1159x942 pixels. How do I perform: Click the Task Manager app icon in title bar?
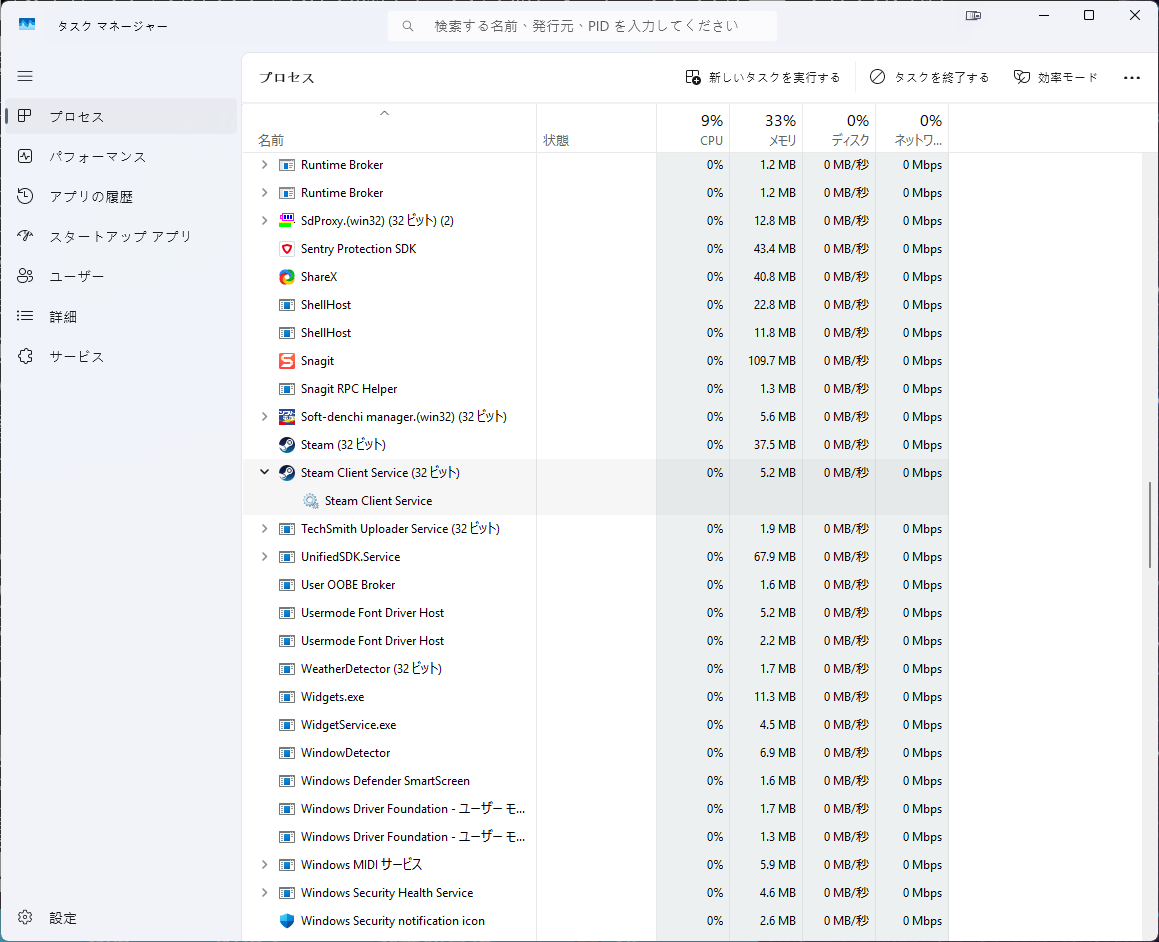pos(27,24)
